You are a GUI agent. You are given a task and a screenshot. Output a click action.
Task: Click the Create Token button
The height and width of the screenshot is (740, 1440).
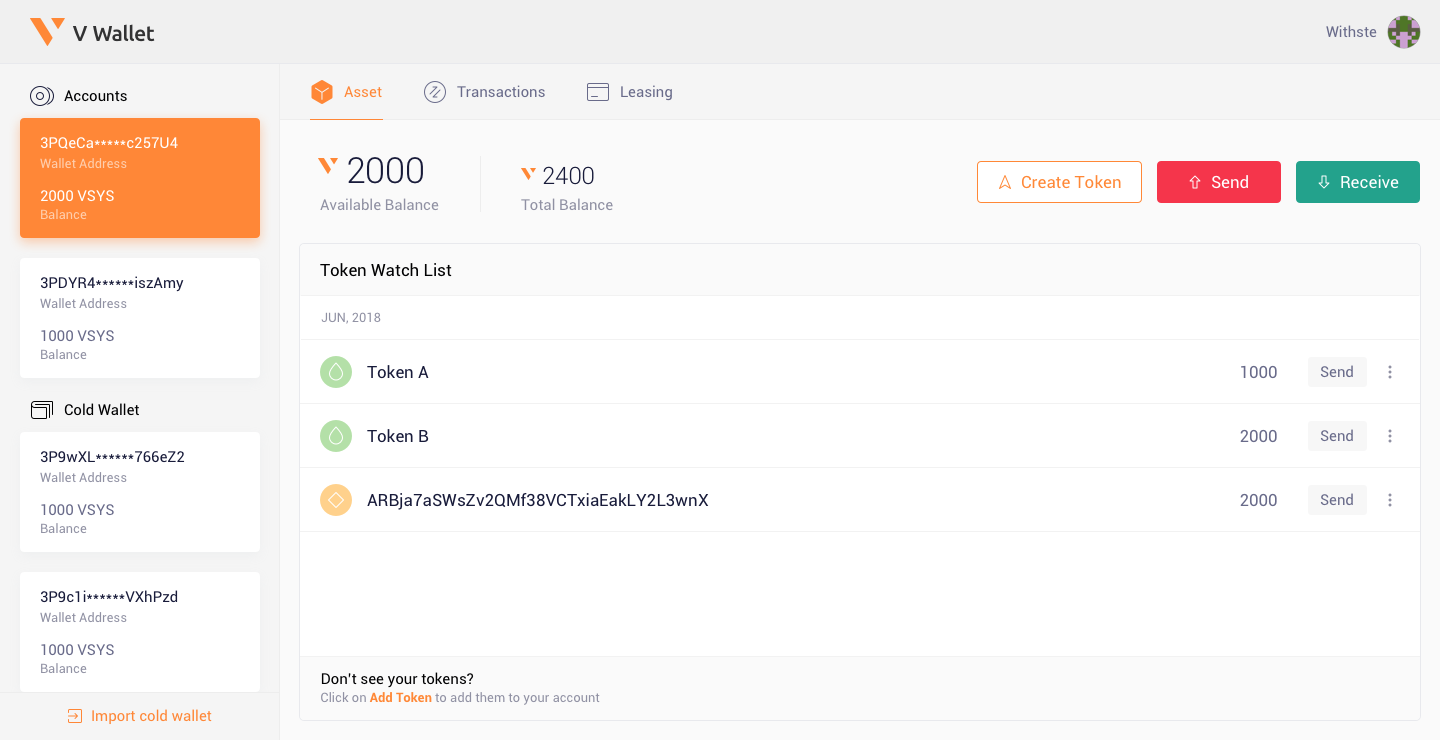point(1059,182)
